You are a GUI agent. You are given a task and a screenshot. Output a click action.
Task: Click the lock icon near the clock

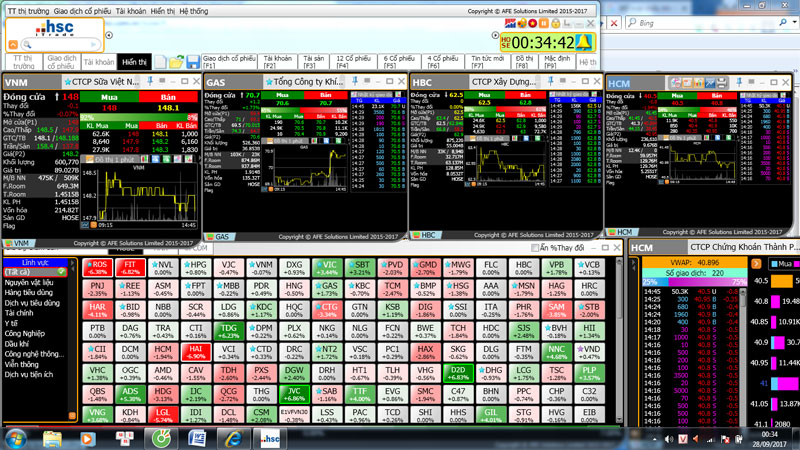pyautogui.click(x=556, y=23)
